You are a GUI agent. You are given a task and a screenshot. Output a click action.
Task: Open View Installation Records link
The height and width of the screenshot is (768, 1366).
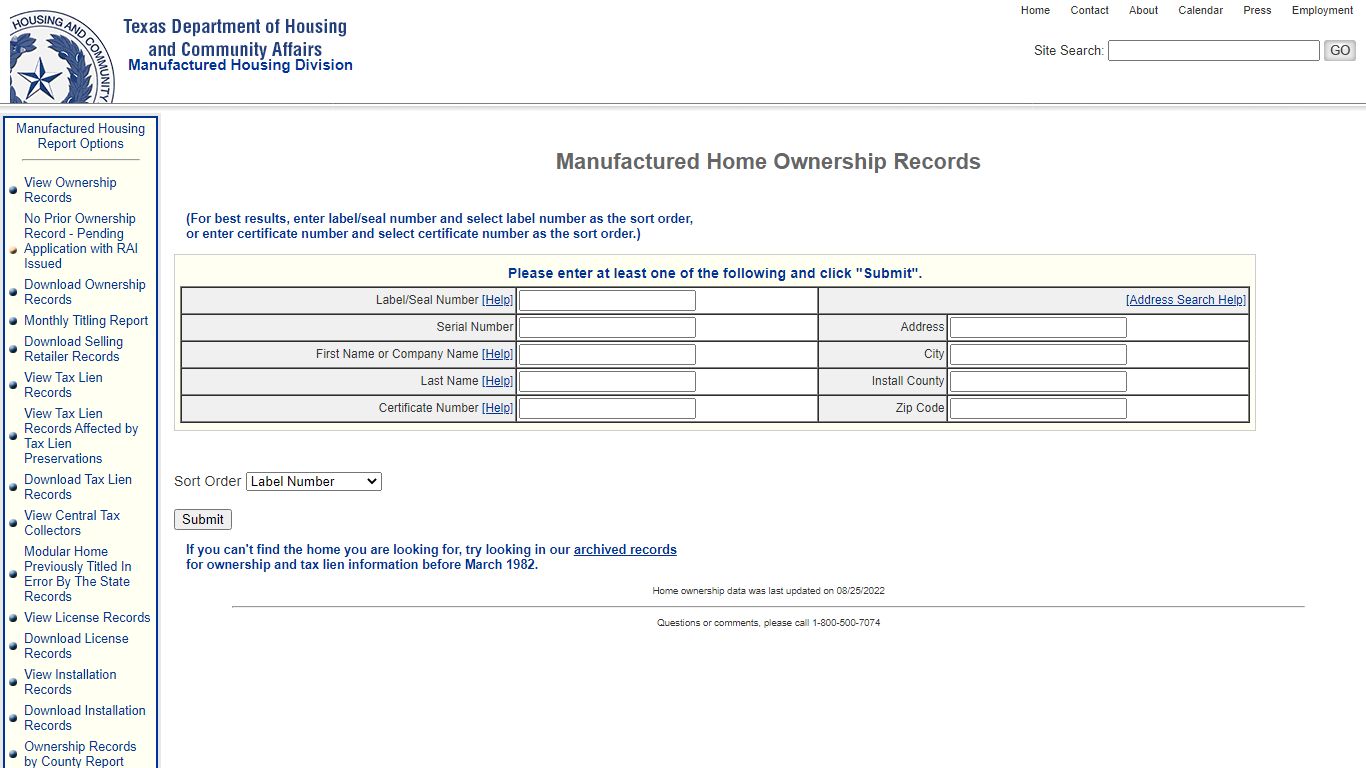tap(70, 682)
